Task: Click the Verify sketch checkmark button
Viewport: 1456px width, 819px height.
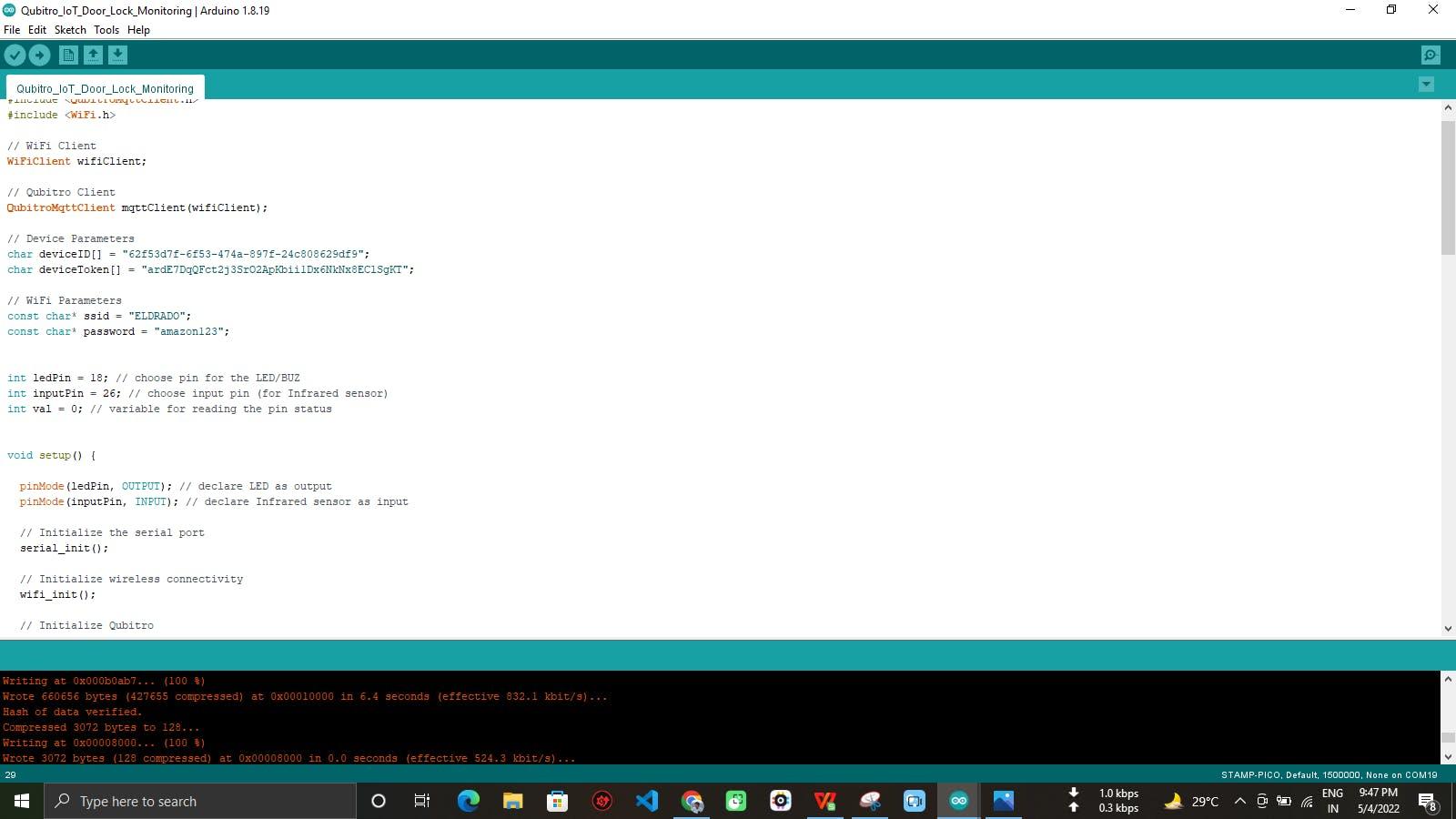Action: coord(15,56)
